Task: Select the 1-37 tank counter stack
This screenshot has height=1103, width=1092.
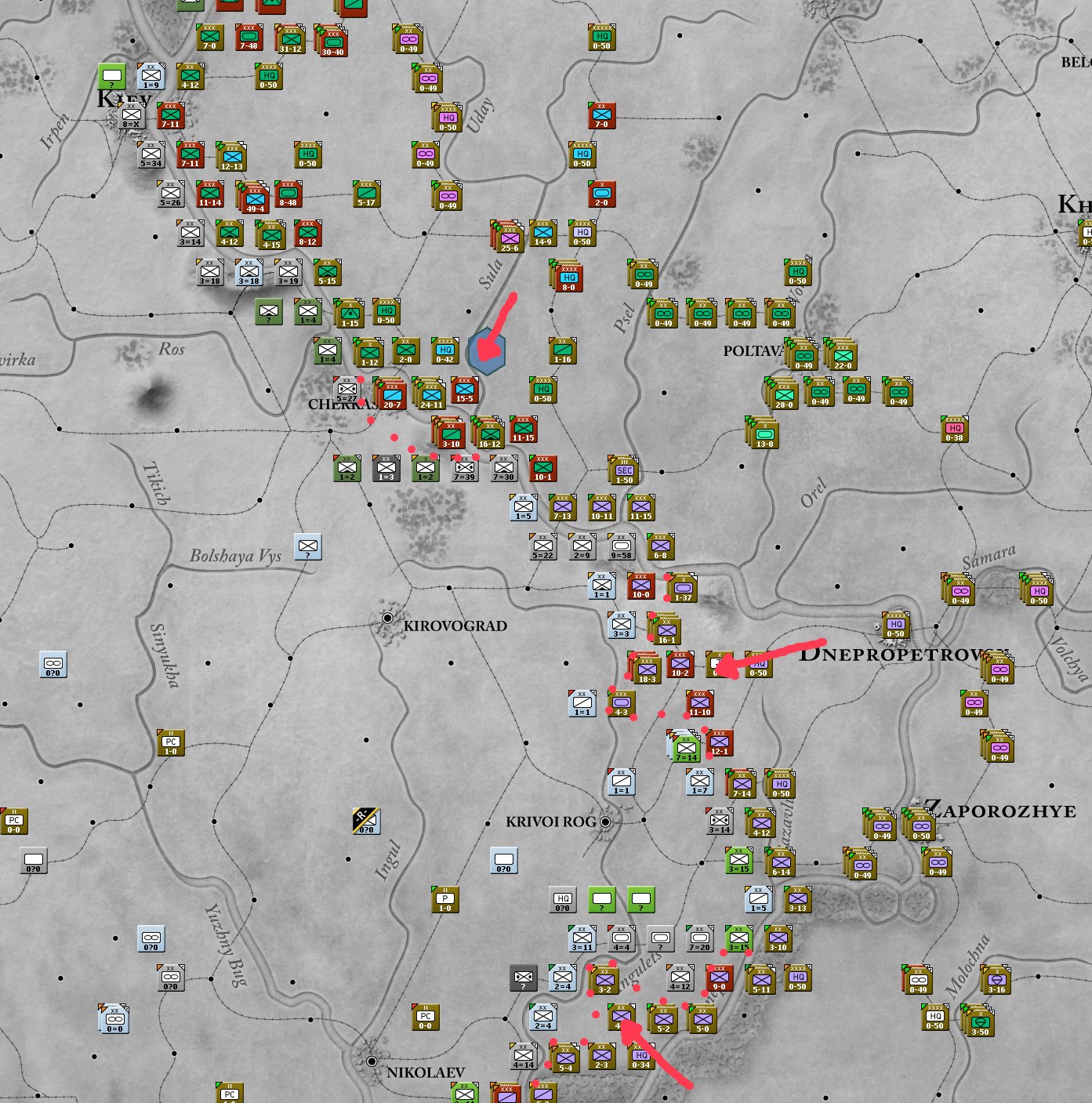Action: point(682,588)
